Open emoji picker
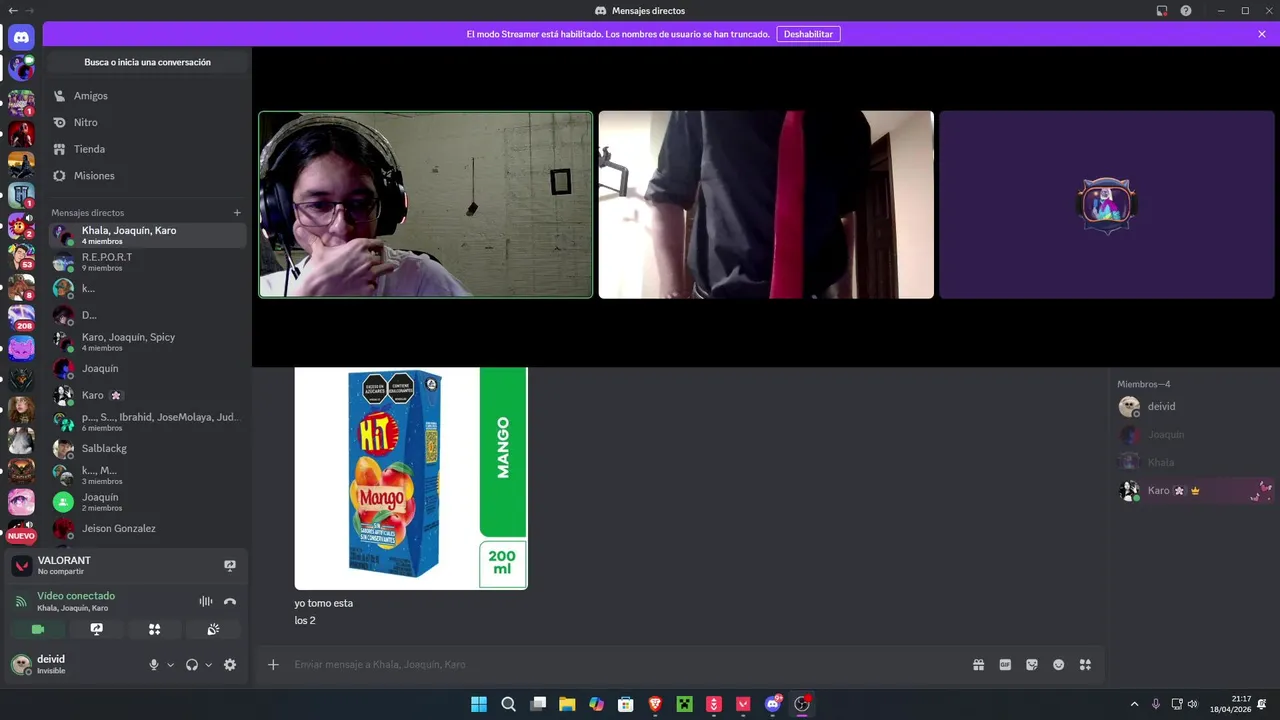Screen dimensions: 1280x720 1058,664
